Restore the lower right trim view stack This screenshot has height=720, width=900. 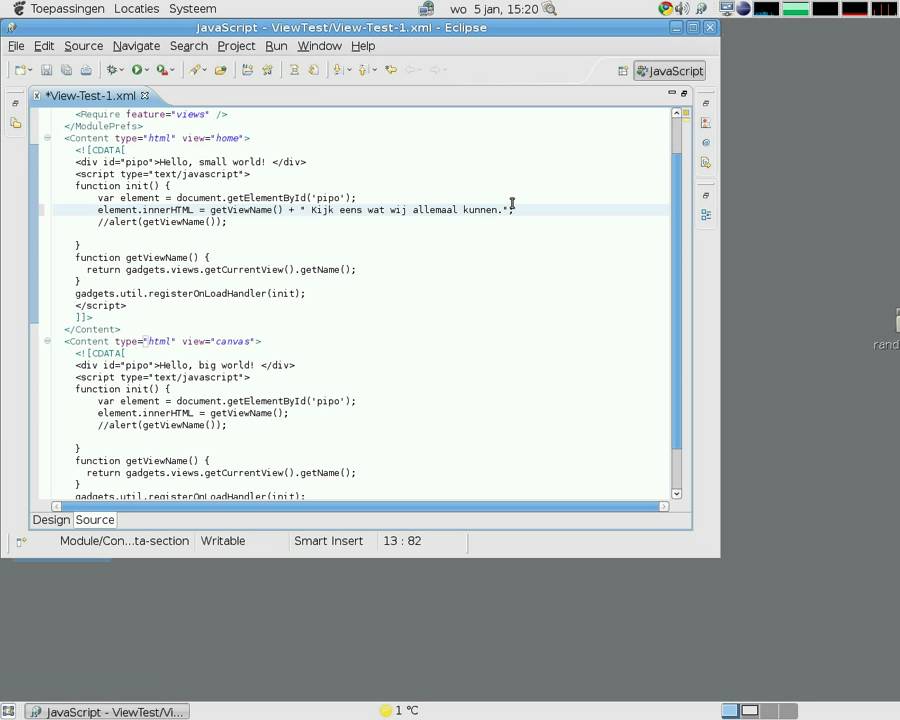click(x=706, y=195)
